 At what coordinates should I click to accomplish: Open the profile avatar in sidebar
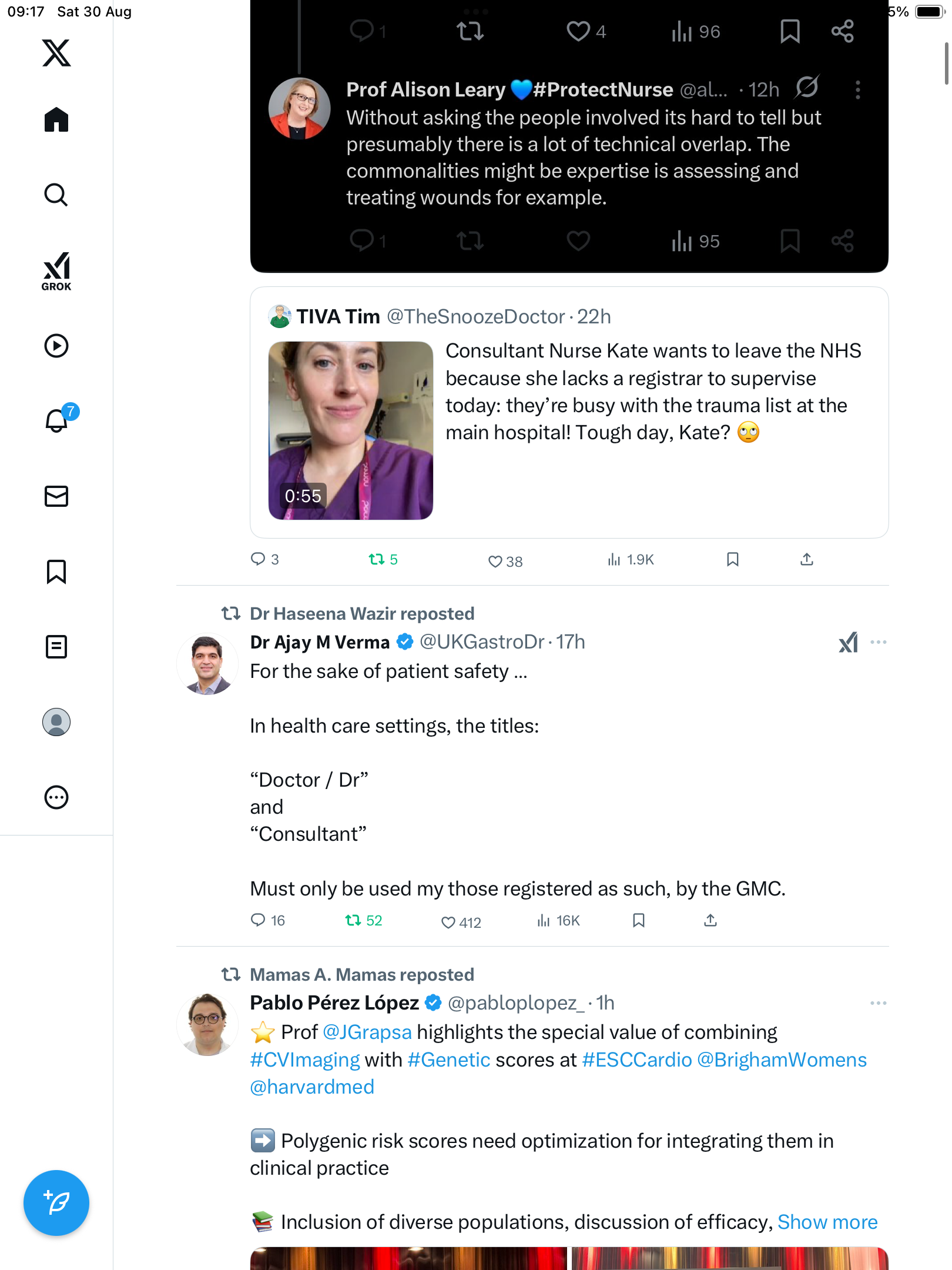click(x=56, y=722)
